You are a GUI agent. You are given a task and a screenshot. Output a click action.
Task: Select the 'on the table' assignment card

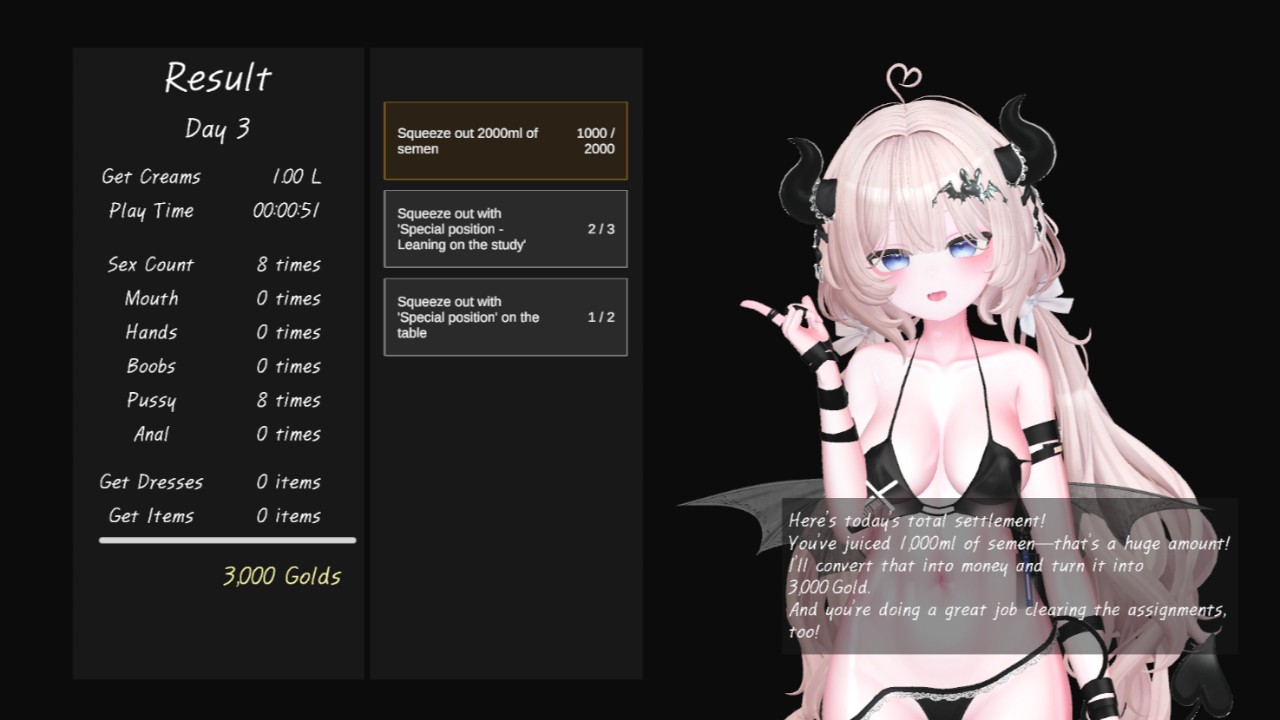[506, 317]
